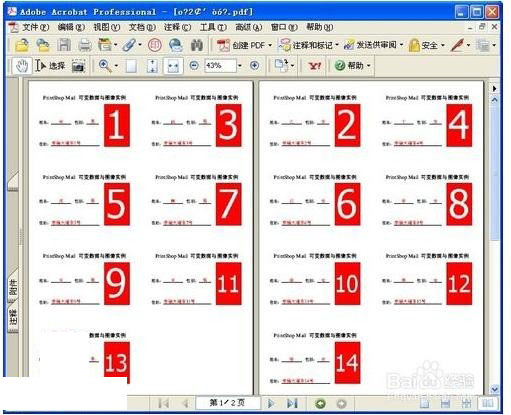Open the 帮助 menu in menu bar
511x415 pixels.
pyautogui.click(x=320, y=27)
